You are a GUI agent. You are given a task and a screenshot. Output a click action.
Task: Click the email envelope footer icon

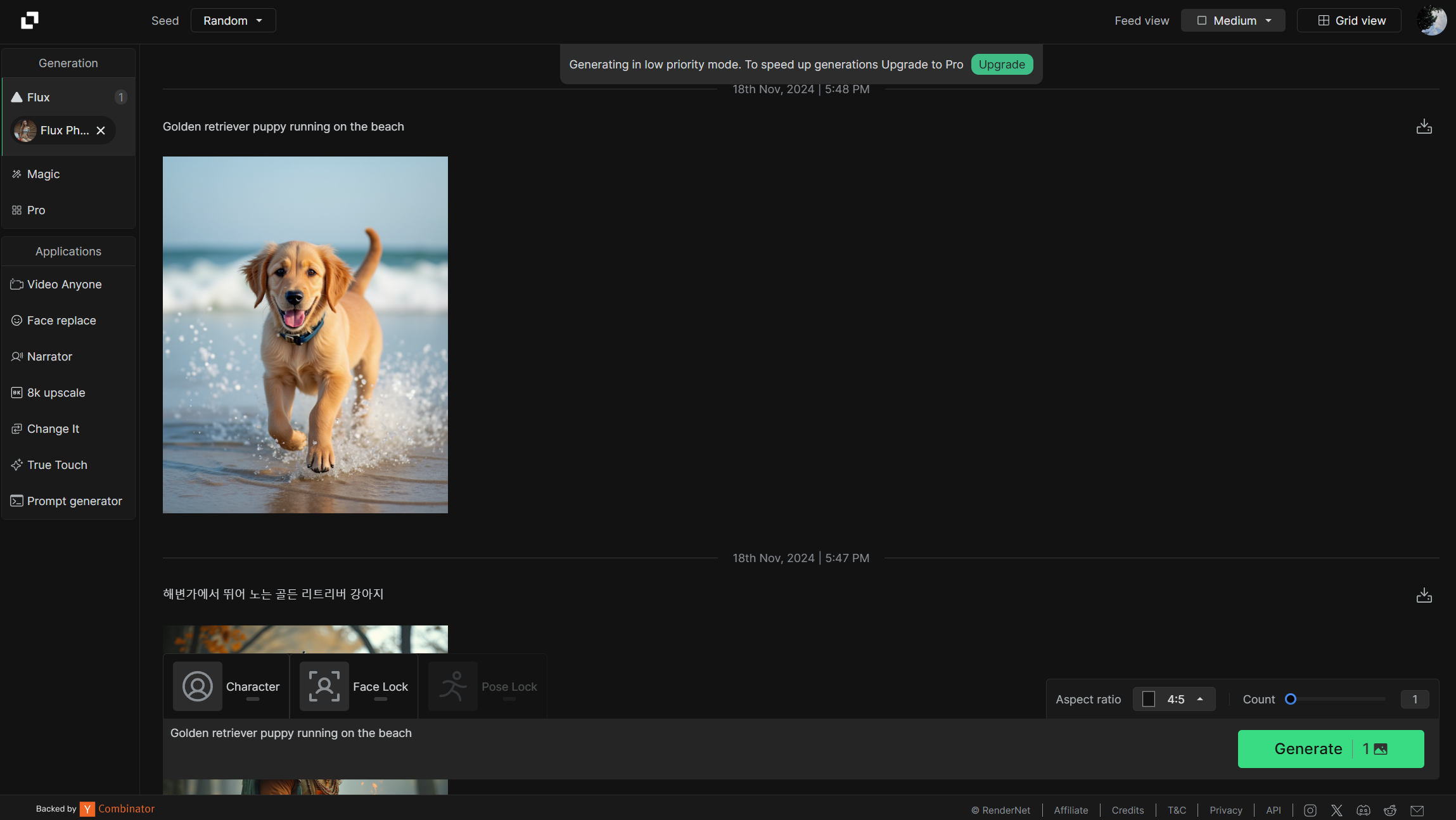point(1417,810)
